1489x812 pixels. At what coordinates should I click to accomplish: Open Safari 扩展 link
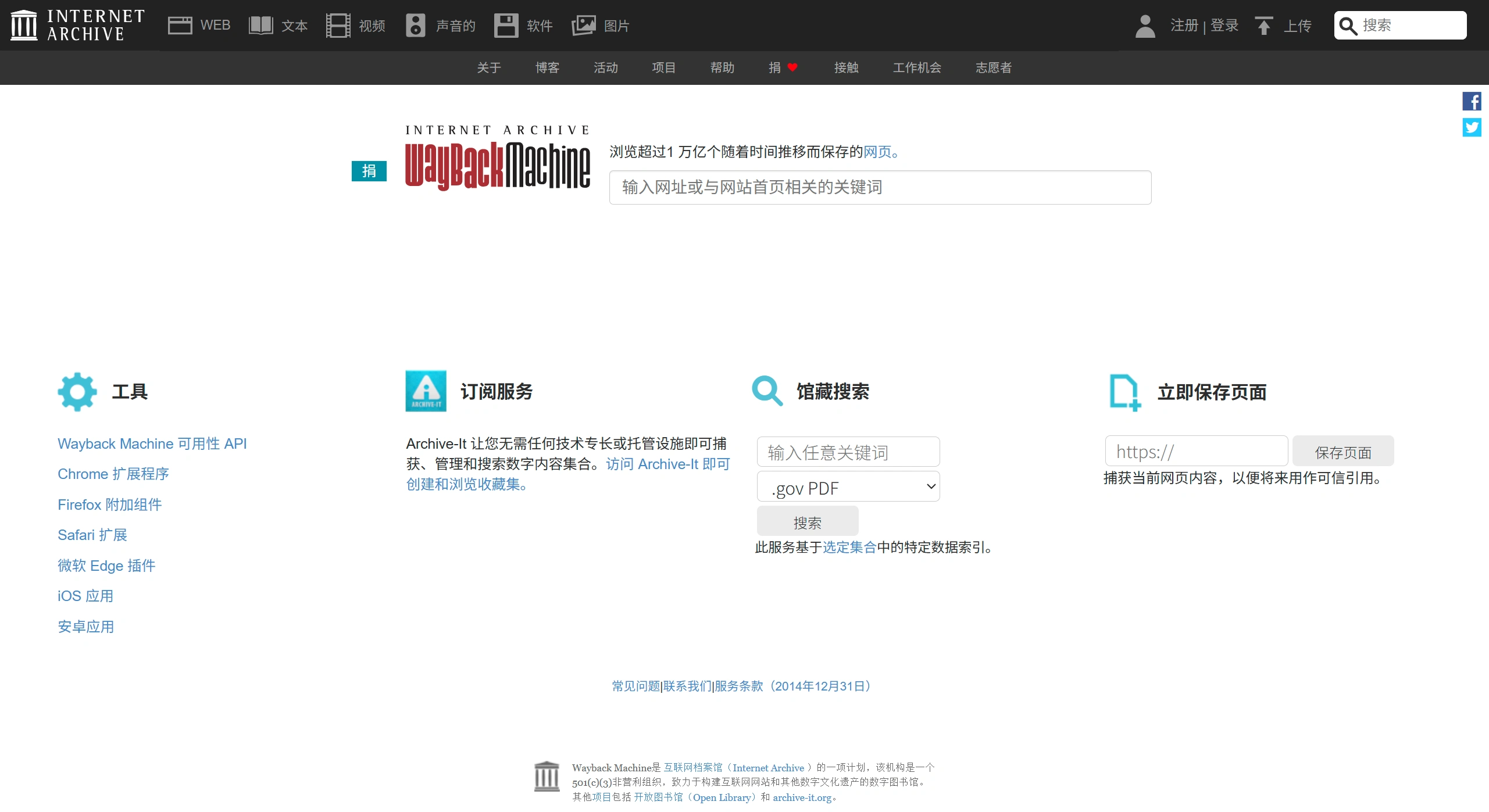coord(92,535)
